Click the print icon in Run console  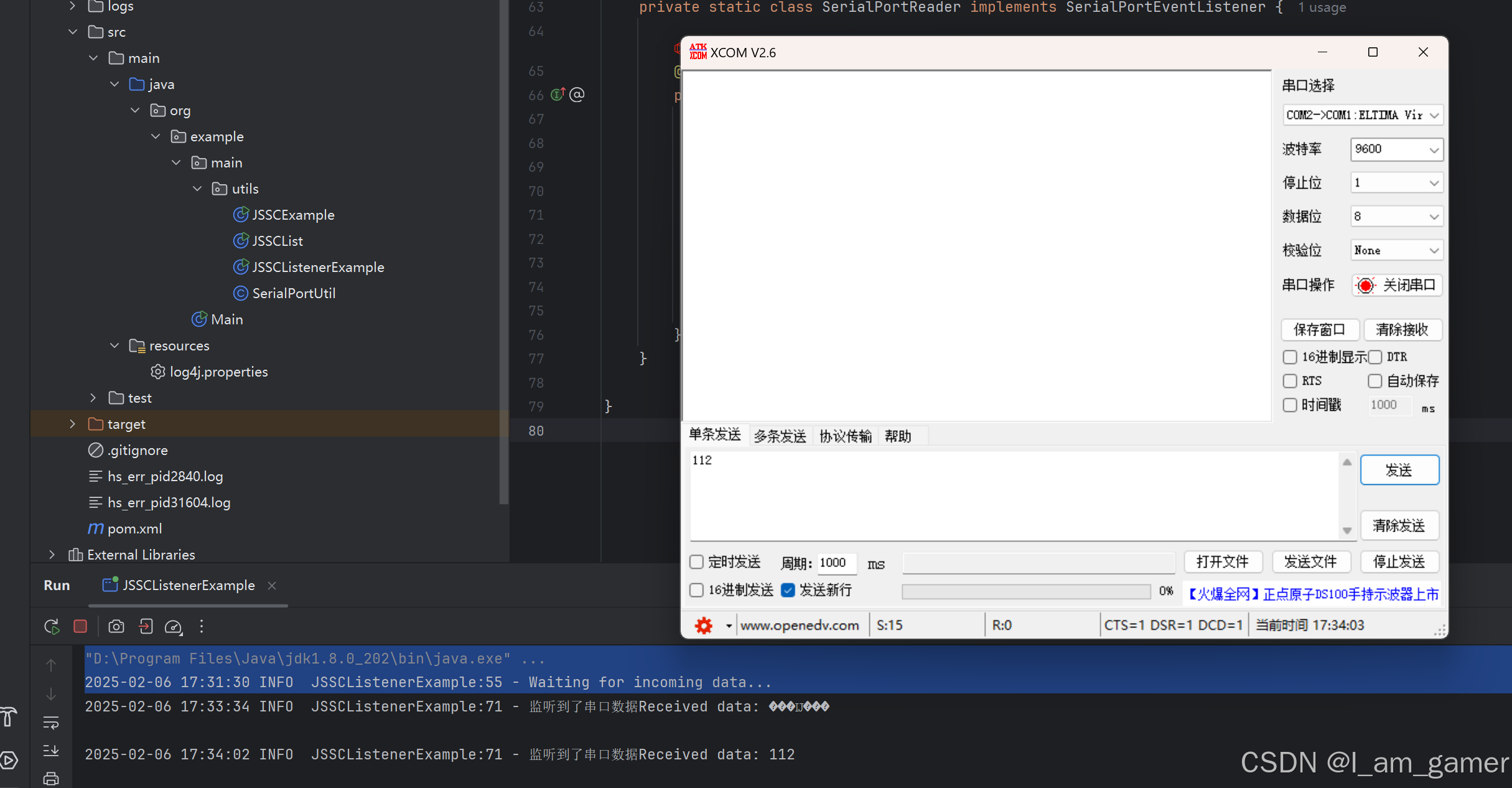click(51, 778)
